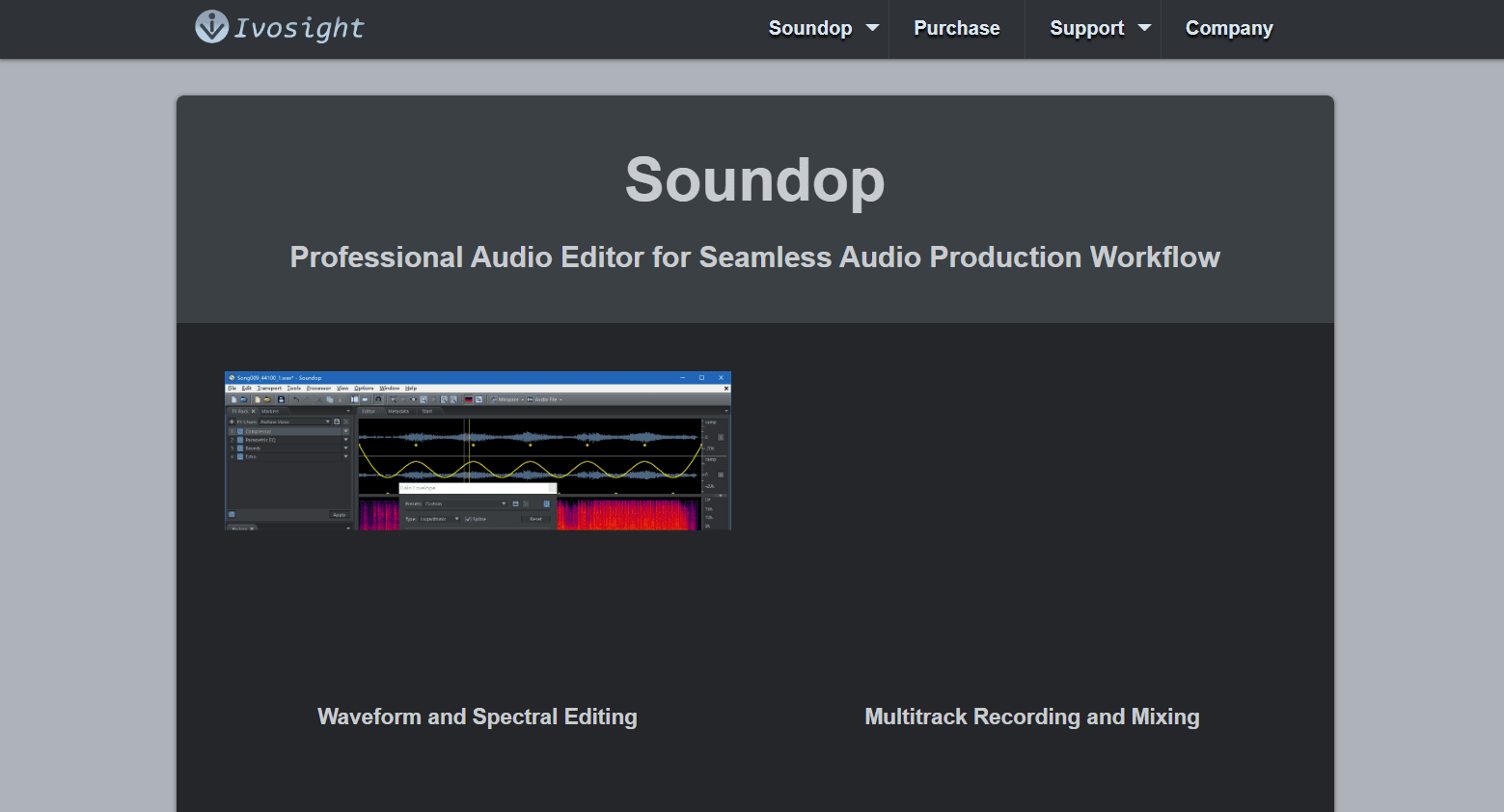Image resolution: width=1504 pixels, height=812 pixels.
Task: Open the Soundop navigation menu
Action: [x=810, y=28]
